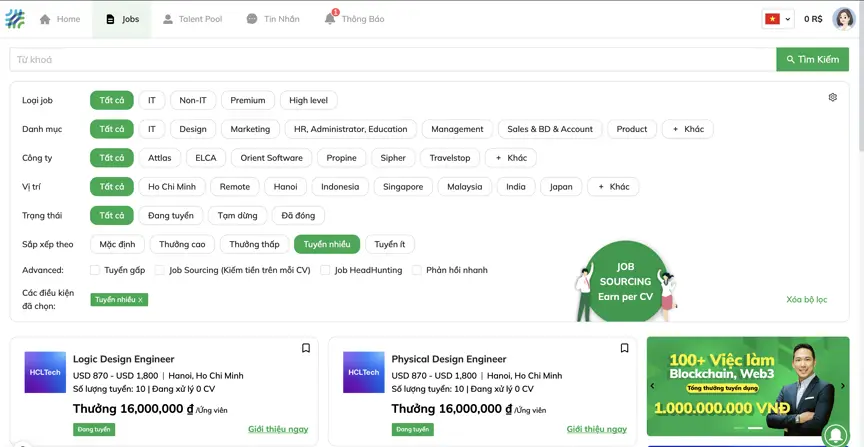Click HCLTech logo on Logic Design job
Viewport: 864px width, 447px height.
45,372
